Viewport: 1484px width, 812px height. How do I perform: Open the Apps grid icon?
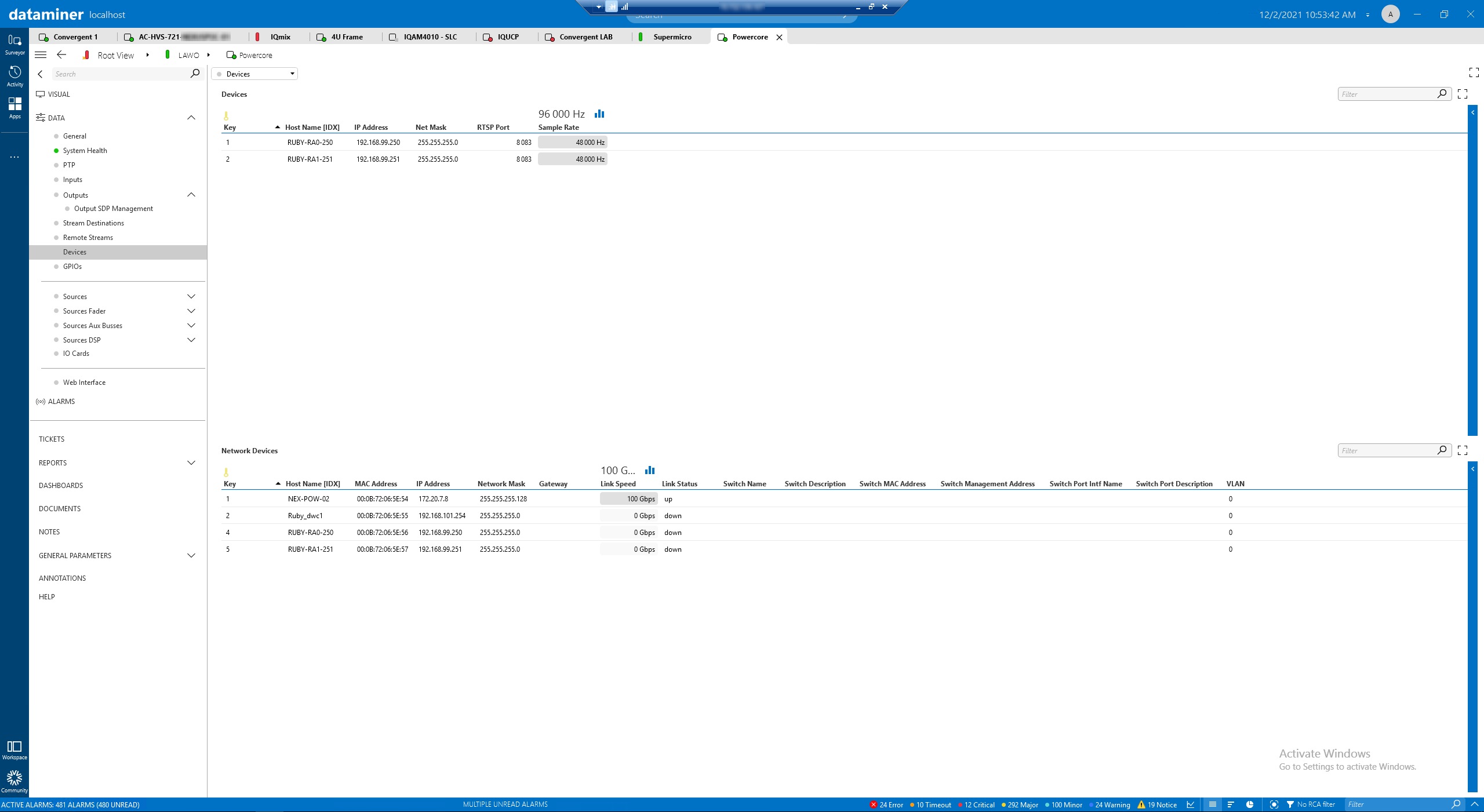(14, 108)
